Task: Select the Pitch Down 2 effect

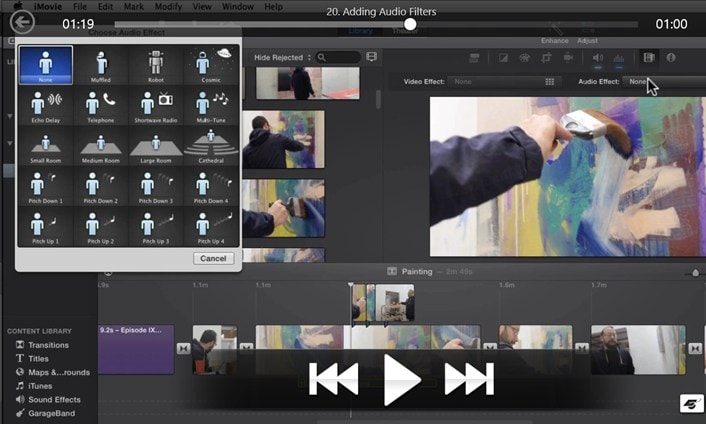Action: click(101, 187)
